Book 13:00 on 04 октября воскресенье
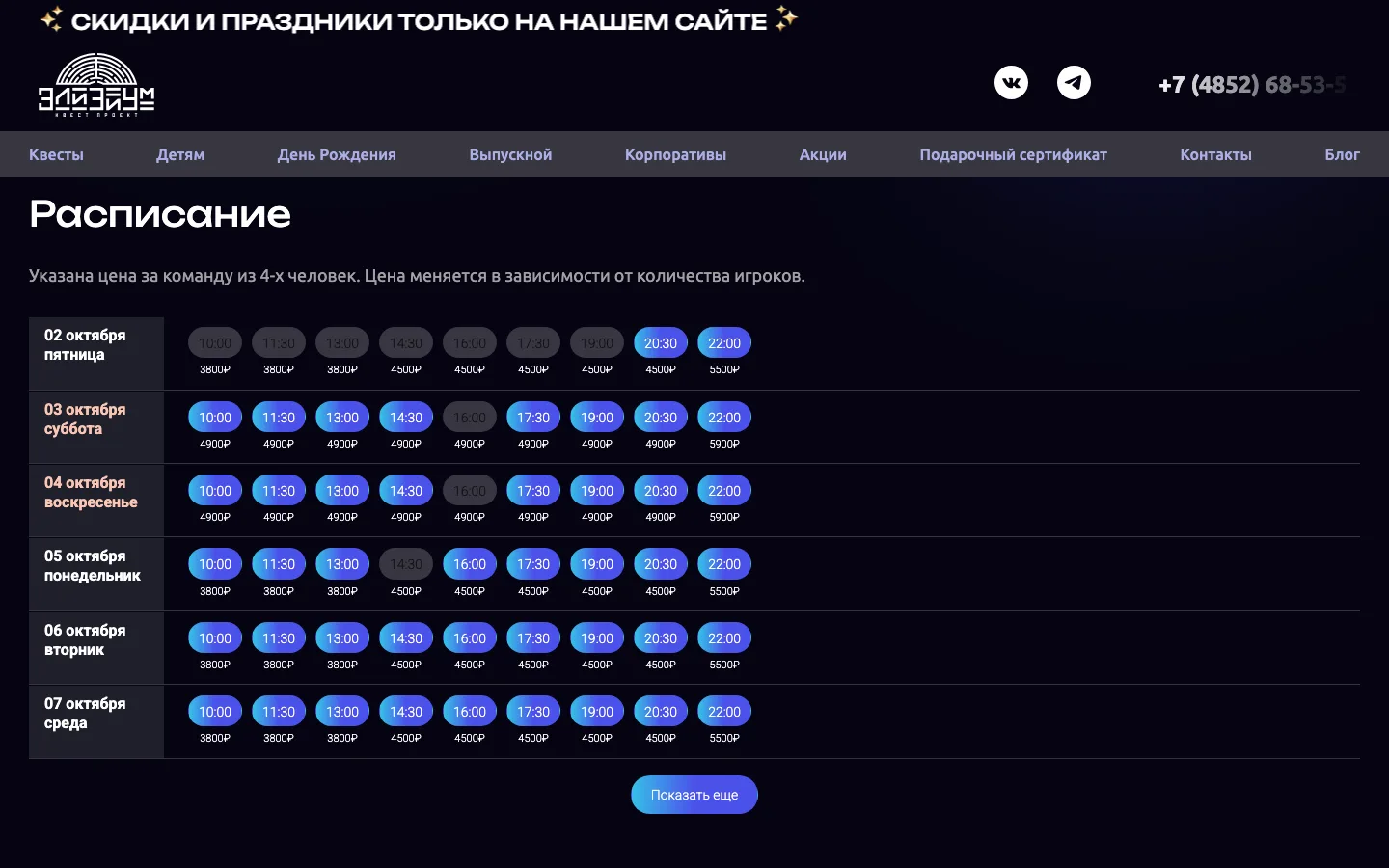1389x868 pixels. (x=342, y=491)
